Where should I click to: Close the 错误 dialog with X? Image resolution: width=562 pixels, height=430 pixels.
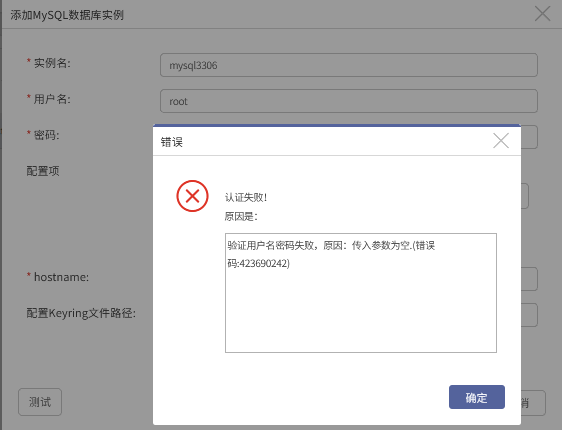click(501, 141)
